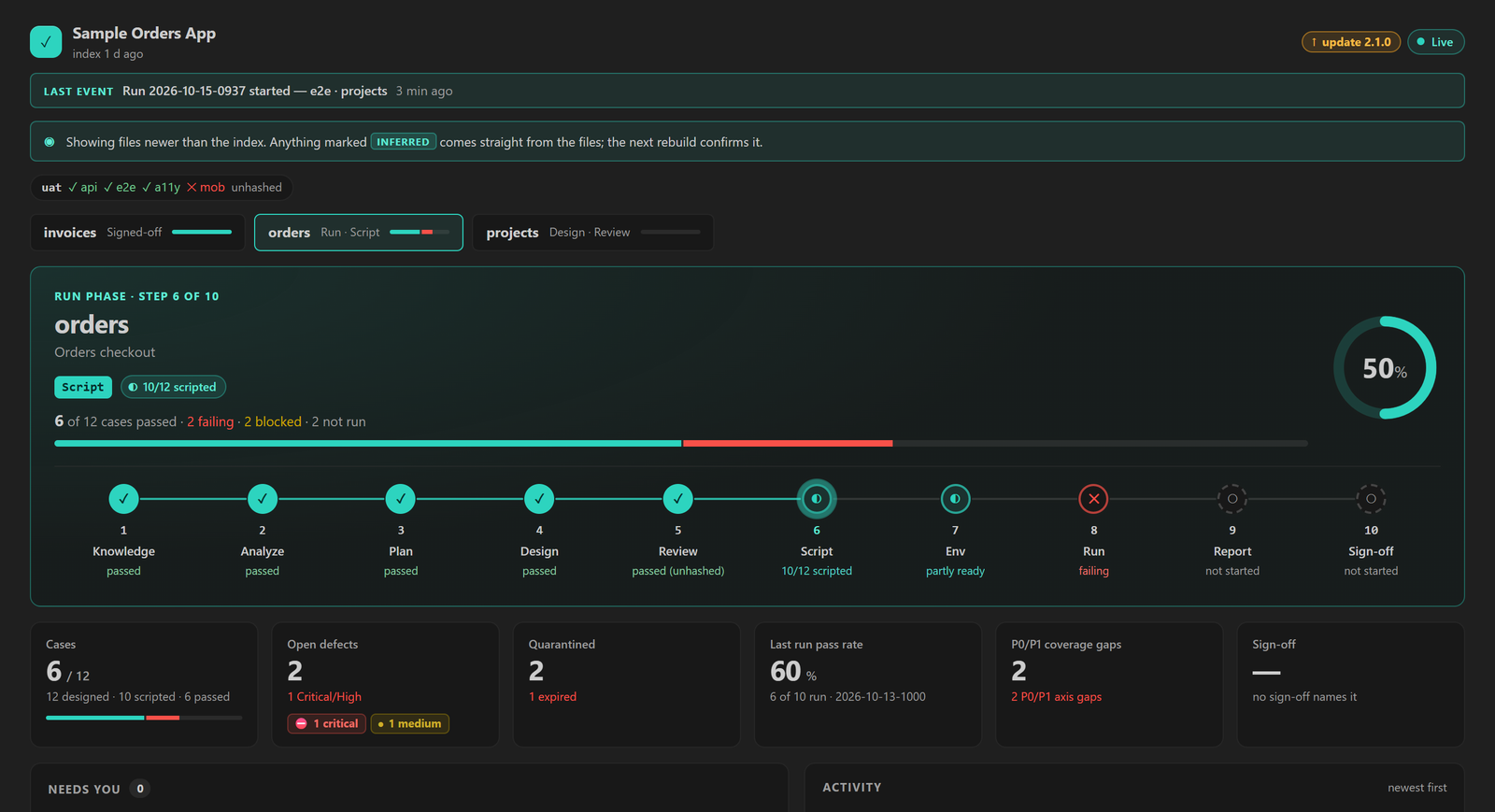Screen dimensions: 1495x812
Task: Open the Sign-off summary card
Action: (1350, 685)
